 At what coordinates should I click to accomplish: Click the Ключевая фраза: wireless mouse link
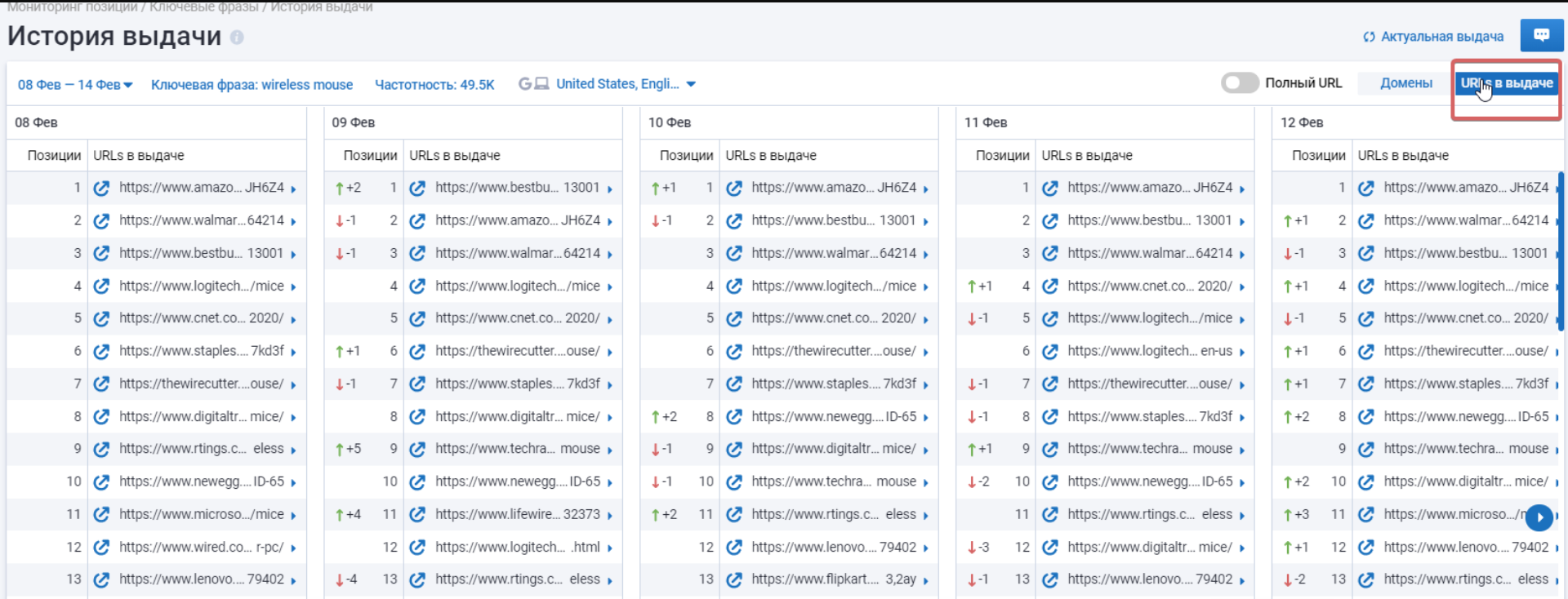(x=252, y=85)
